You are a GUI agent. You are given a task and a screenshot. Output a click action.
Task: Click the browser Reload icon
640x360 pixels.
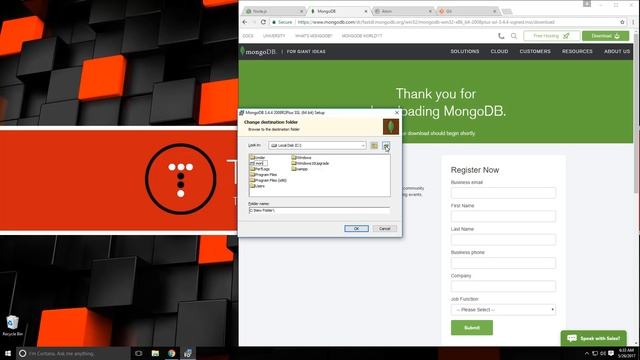click(263, 22)
